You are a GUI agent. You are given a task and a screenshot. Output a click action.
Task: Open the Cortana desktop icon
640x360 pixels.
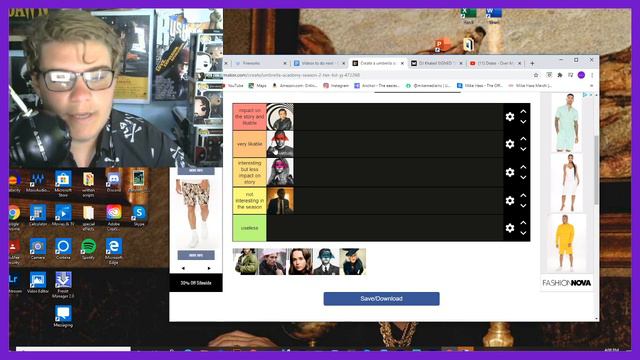click(63, 249)
